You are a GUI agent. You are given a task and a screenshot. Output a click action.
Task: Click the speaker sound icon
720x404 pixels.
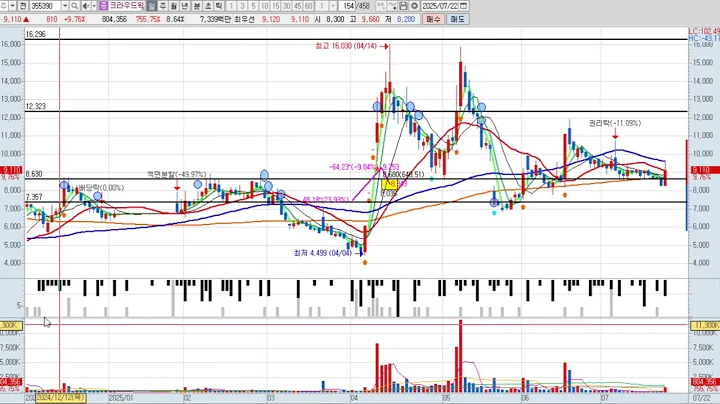point(86,6)
